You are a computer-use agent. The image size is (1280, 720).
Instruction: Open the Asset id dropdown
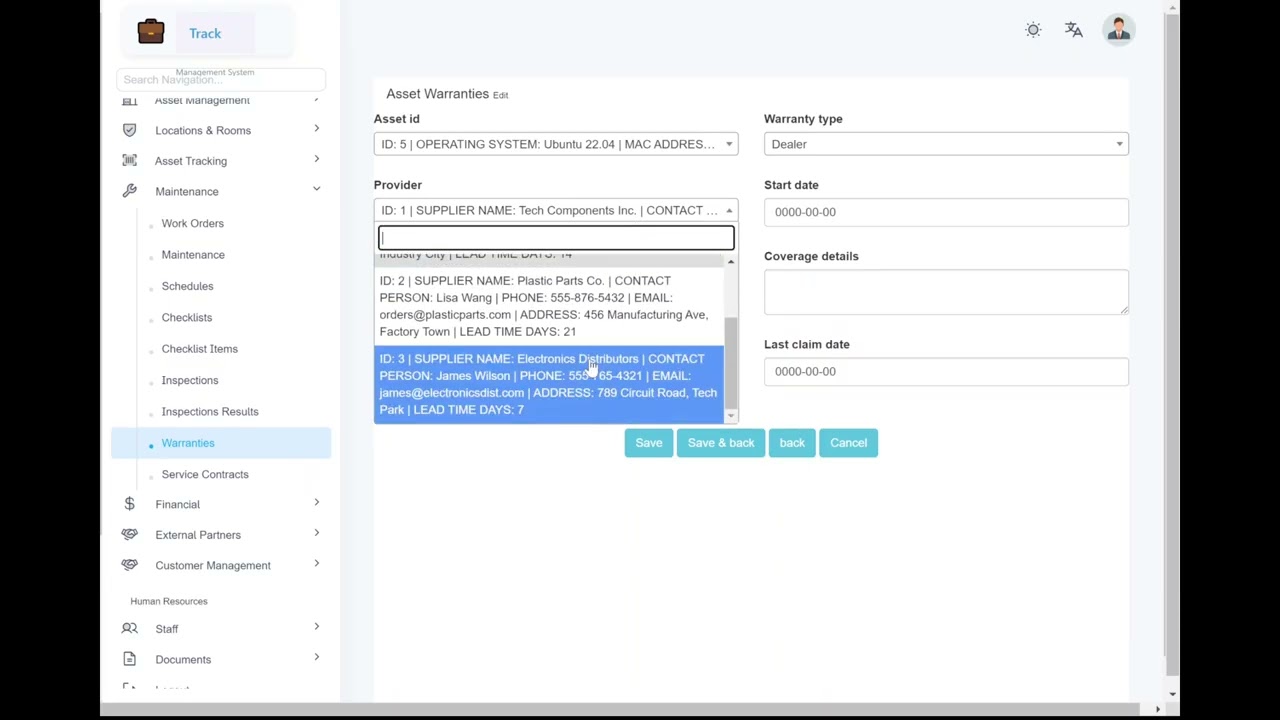click(556, 144)
